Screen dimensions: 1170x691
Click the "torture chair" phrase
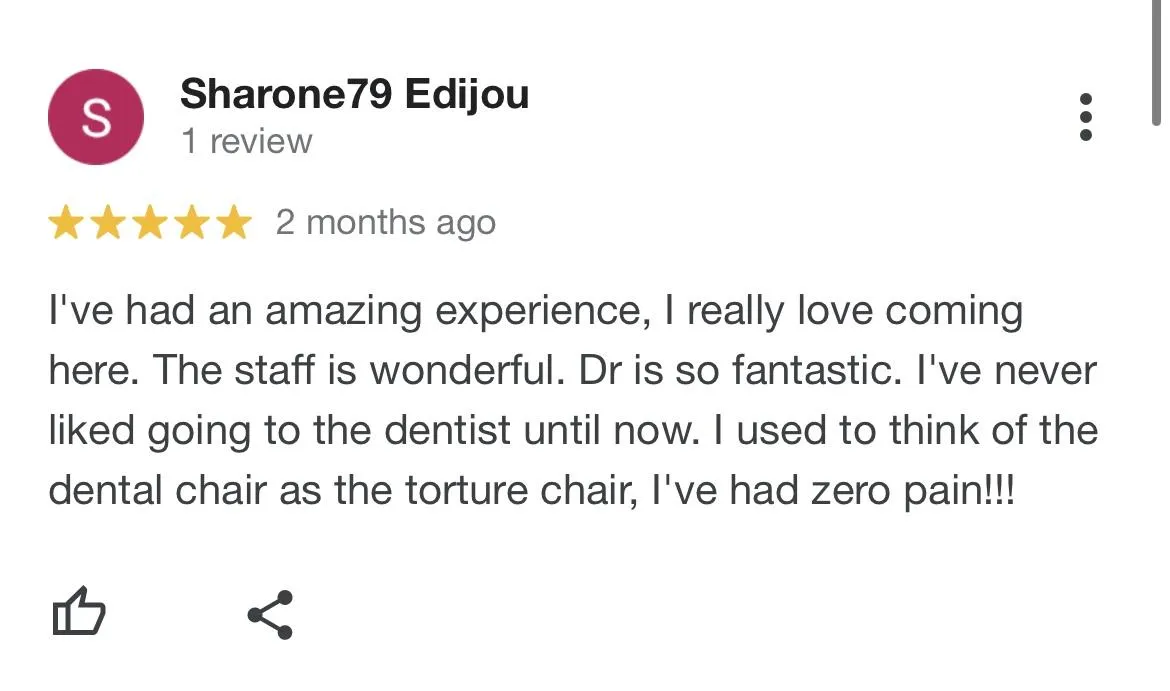click(x=517, y=492)
